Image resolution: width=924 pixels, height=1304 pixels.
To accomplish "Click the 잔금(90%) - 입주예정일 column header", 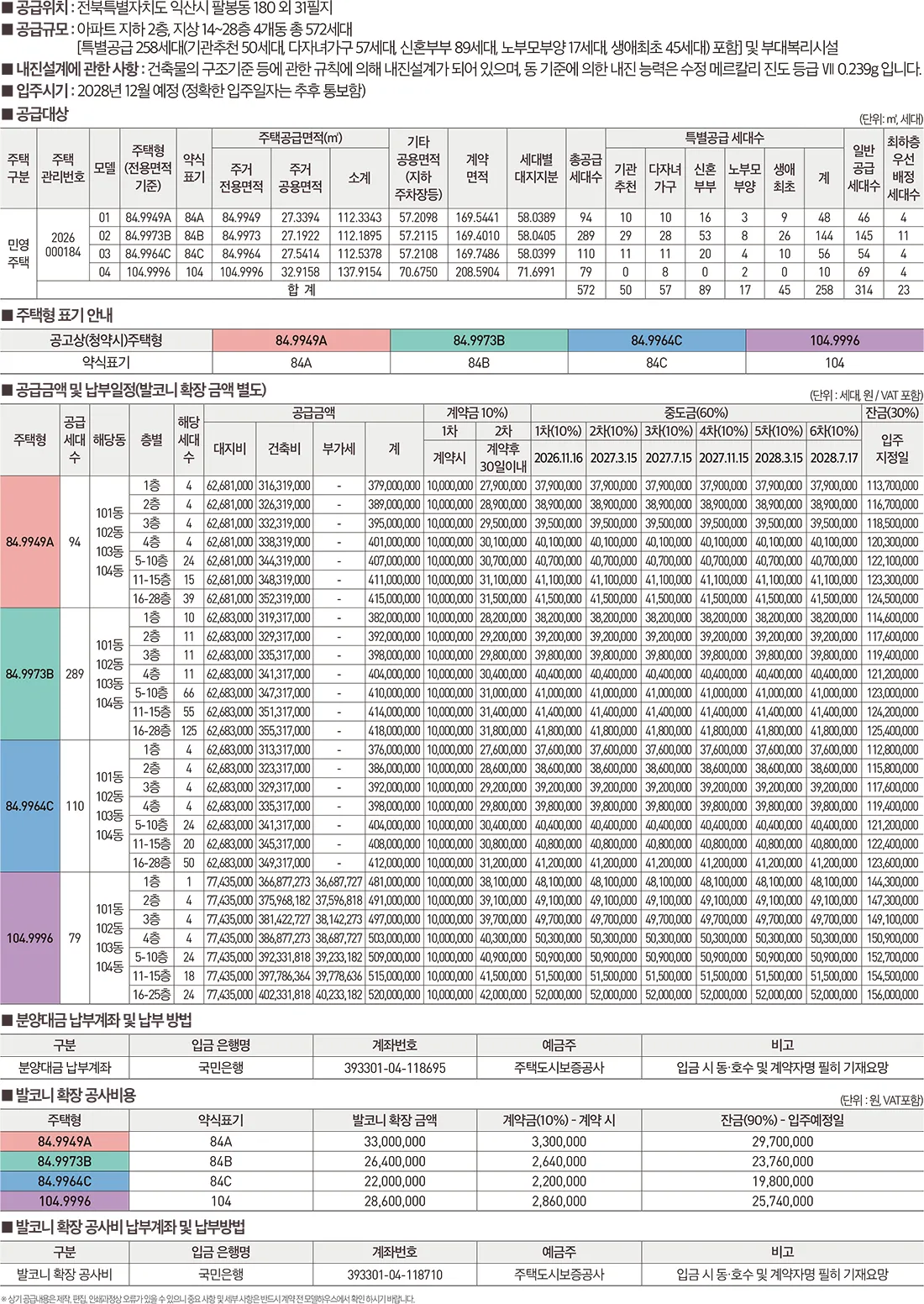I will coord(783,1120).
